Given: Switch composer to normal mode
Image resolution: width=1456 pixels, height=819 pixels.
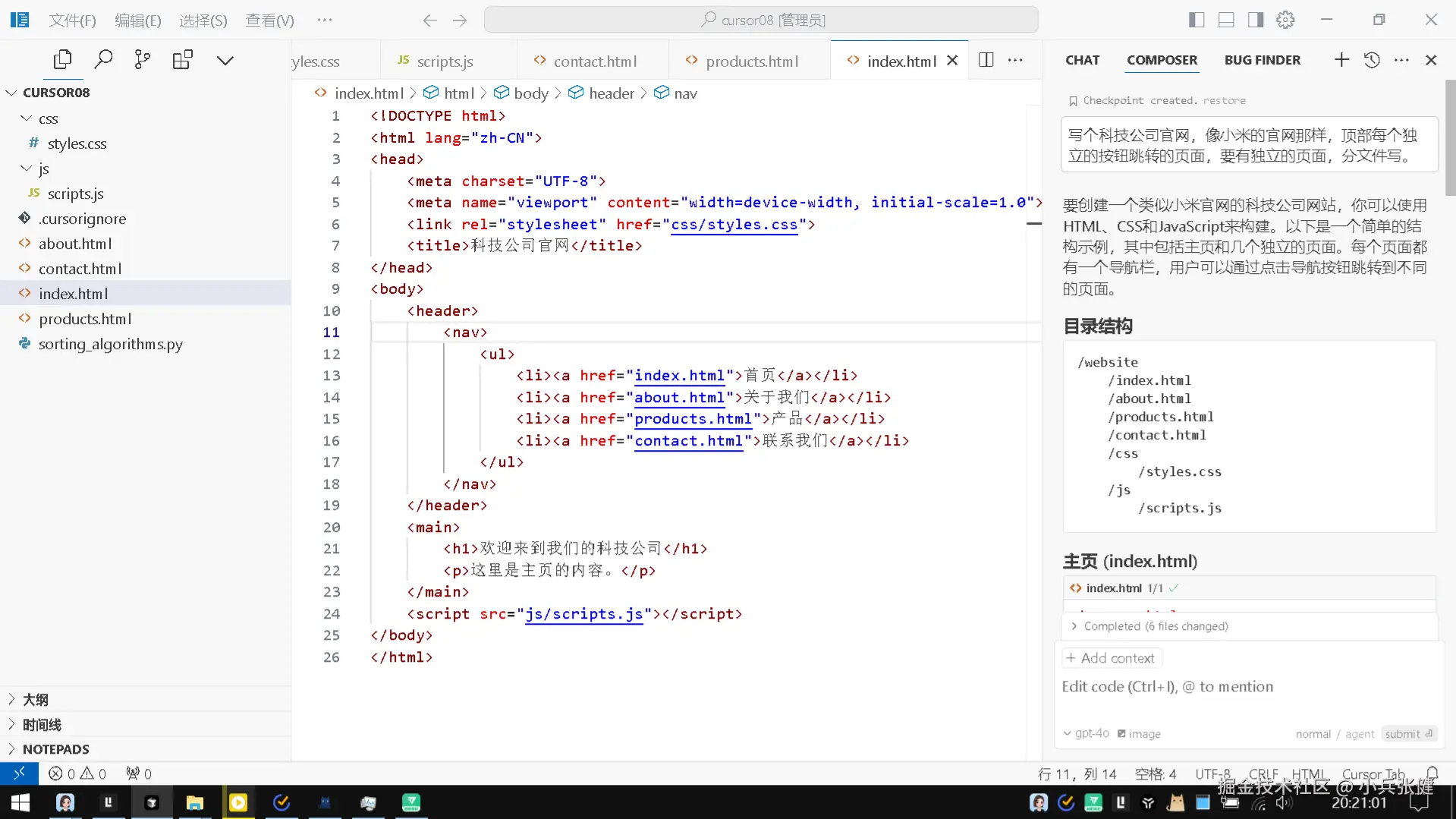Looking at the screenshot, I should (x=1313, y=734).
